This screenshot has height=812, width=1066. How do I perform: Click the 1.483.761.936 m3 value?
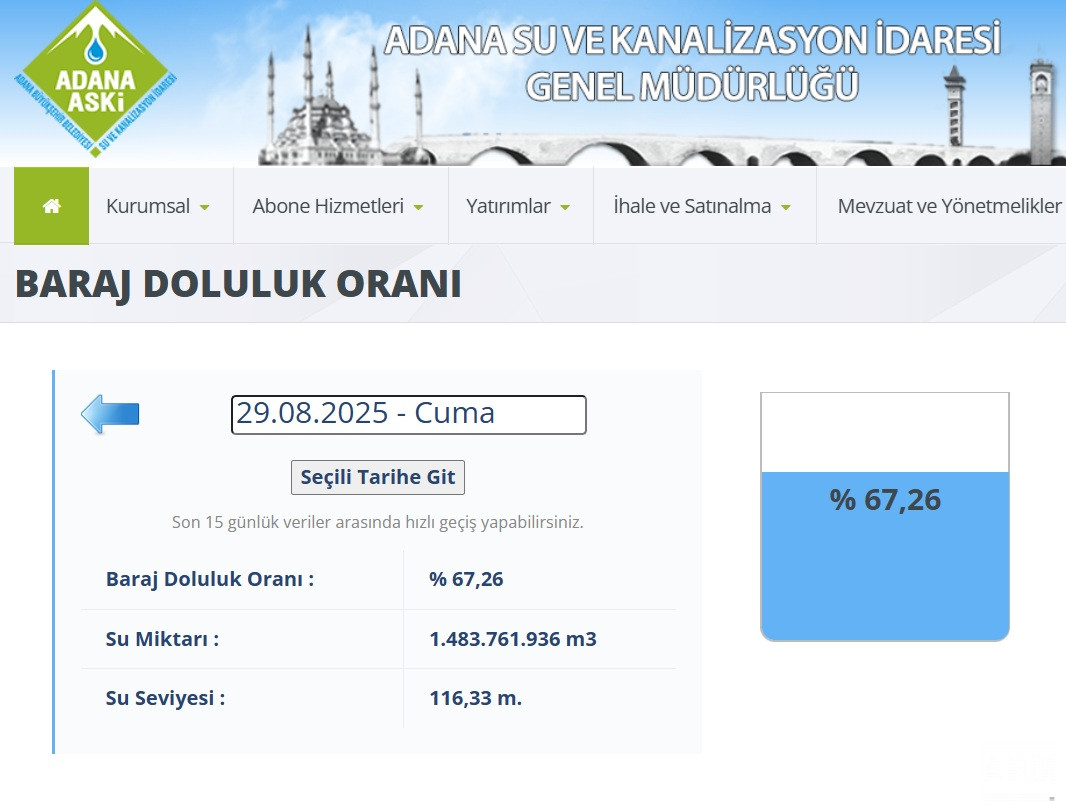pyautogui.click(x=513, y=639)
